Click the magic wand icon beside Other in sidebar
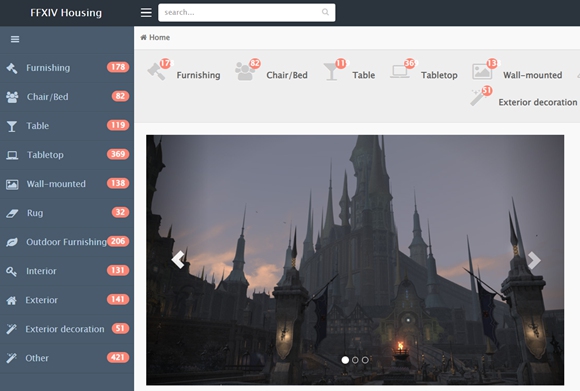 point(11,358)
